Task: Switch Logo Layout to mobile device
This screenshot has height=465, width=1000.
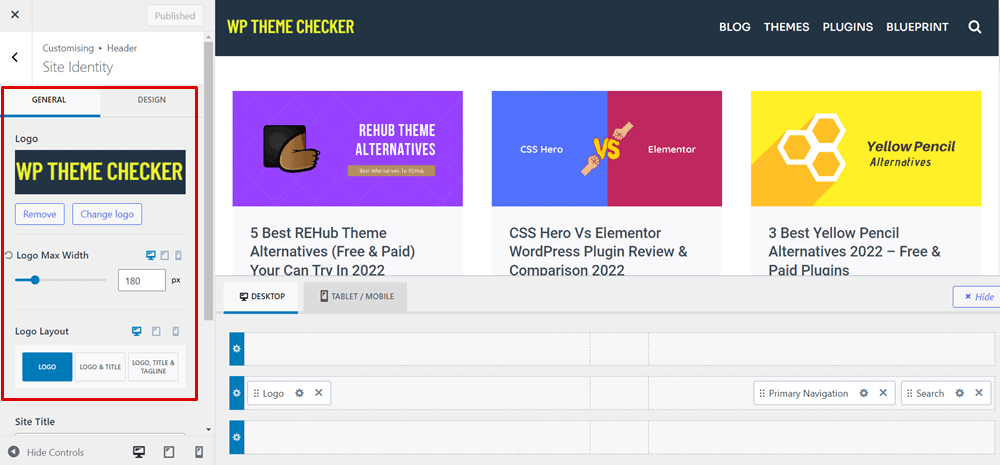Action: click(x=176, y=331)
